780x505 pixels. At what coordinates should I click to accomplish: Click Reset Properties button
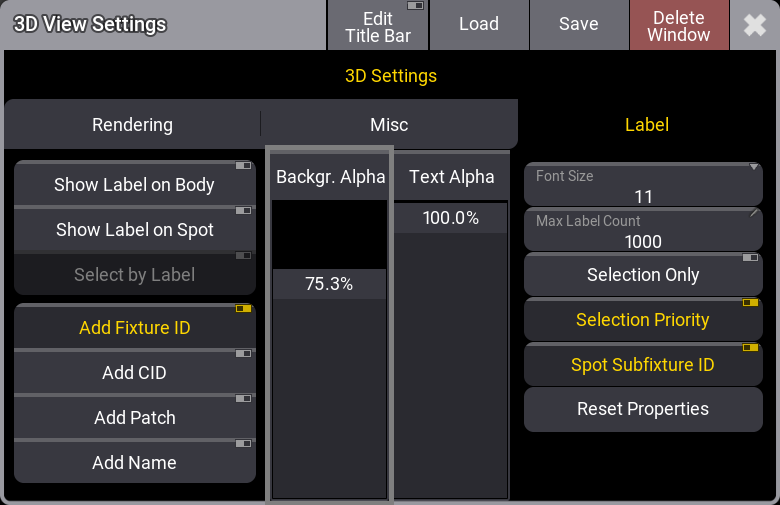(643, 409)
